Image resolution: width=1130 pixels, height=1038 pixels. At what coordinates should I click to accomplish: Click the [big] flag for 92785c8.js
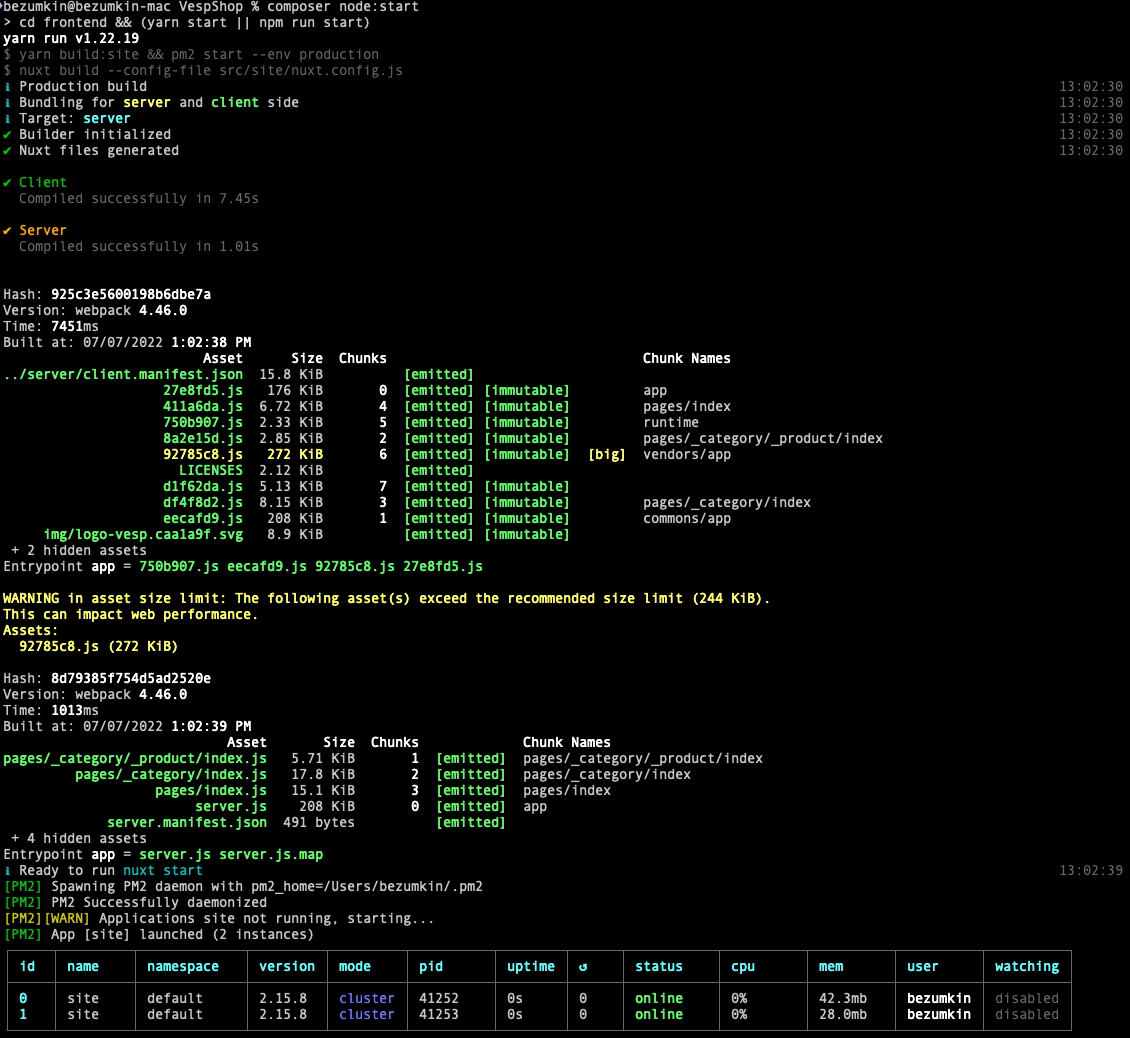(607, 454)
